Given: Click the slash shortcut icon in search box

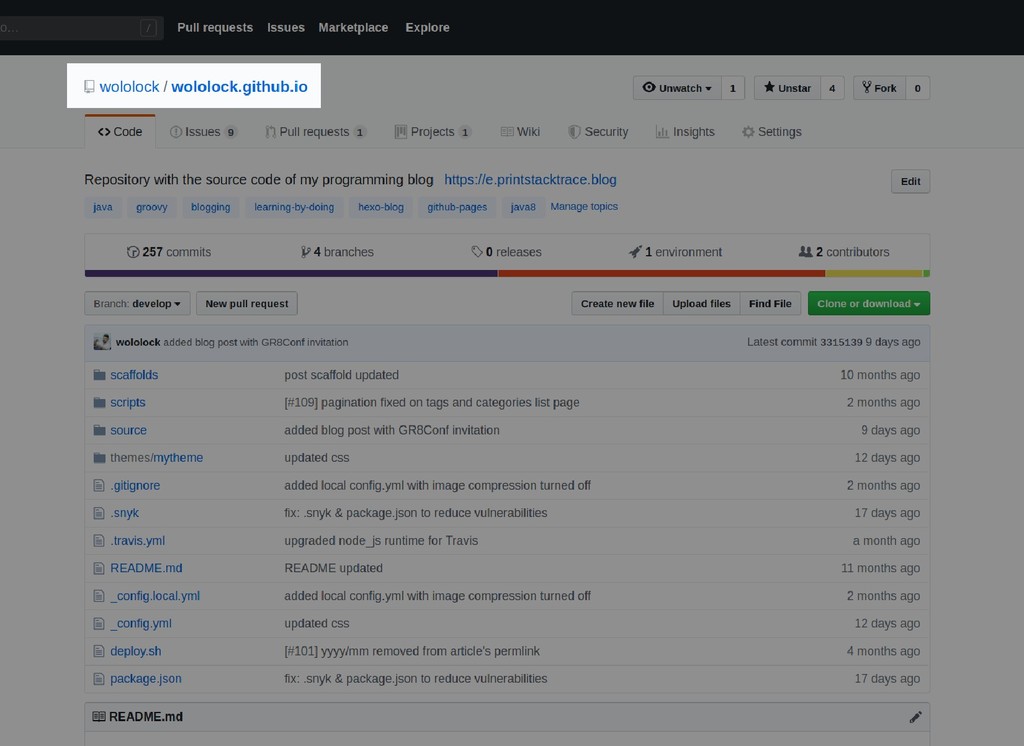Looking at the screenshot, I should click(149, 28).
